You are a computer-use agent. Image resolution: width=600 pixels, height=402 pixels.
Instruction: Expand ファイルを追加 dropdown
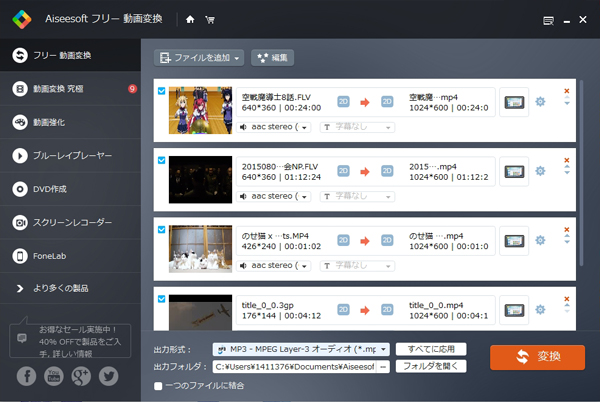(237, 58)
